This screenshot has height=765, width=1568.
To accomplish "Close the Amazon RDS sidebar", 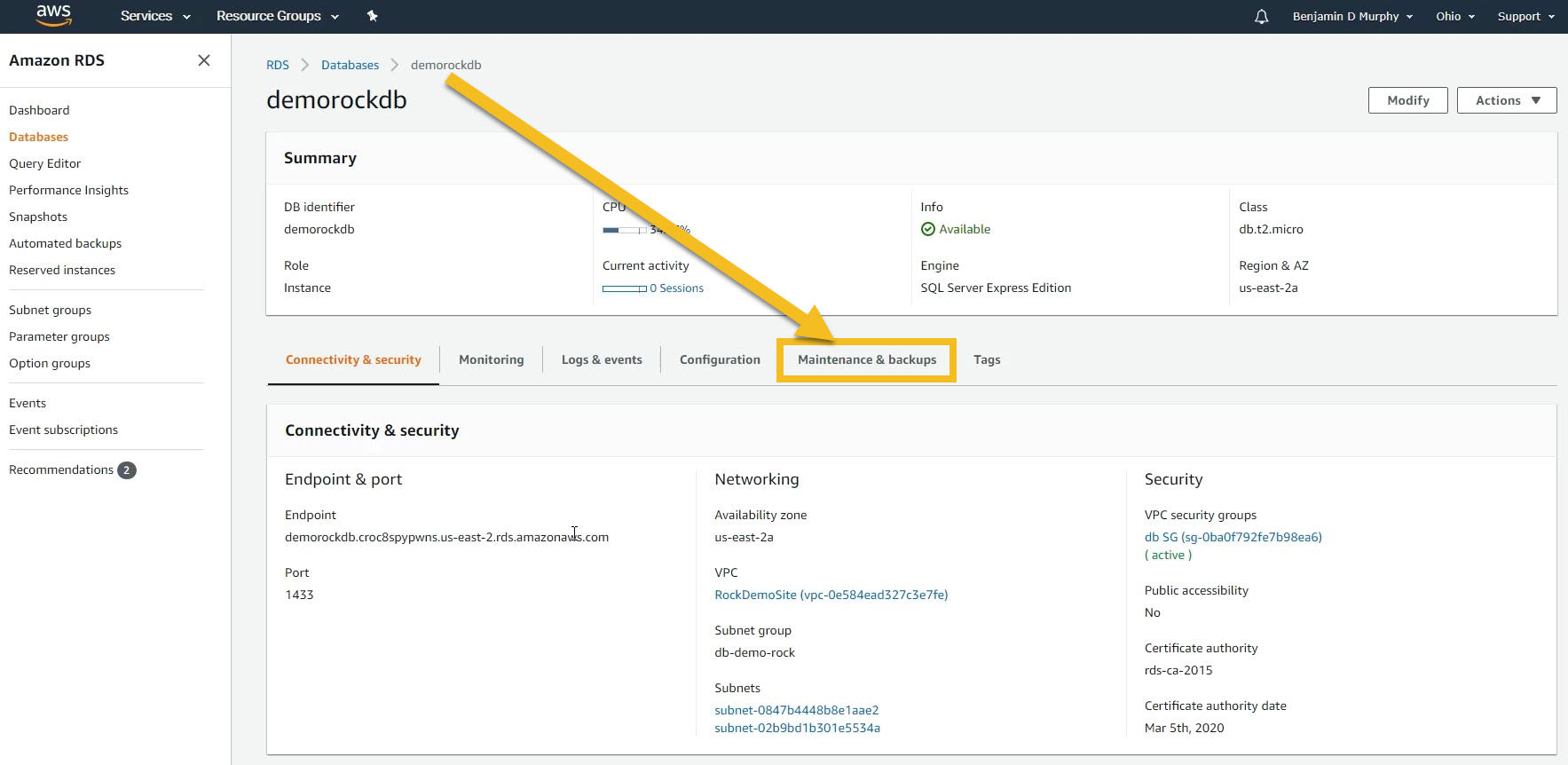I will (204, 60).
